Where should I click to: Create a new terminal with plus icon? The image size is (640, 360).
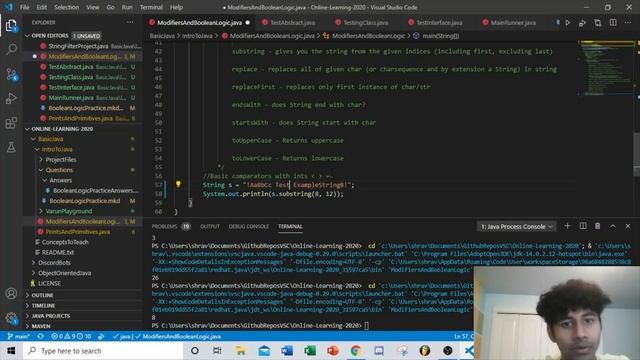pos(567,226)
